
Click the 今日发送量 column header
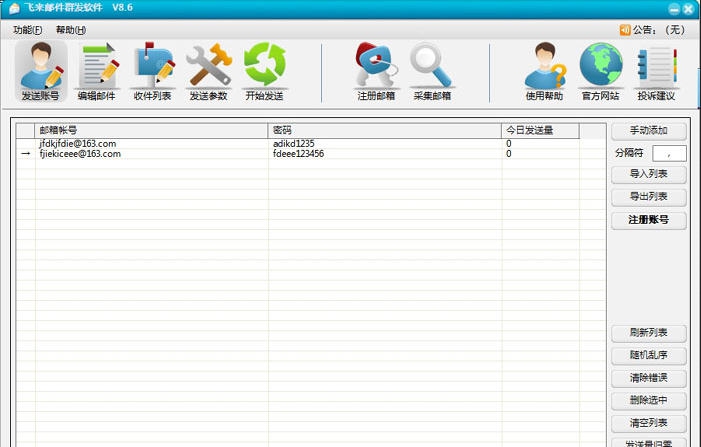pyautogui.click(x=540, y=131)
